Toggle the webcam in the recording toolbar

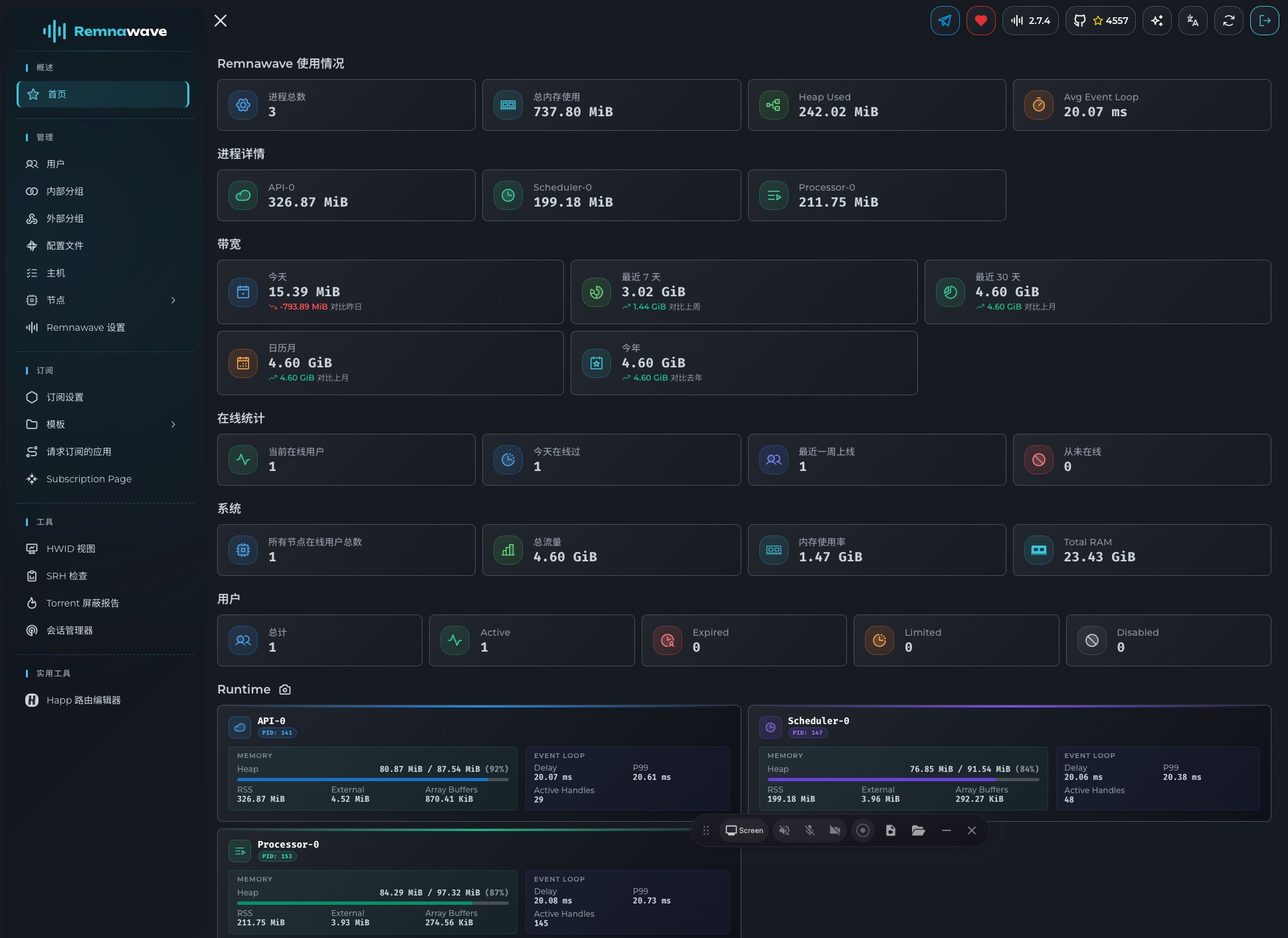835,830
